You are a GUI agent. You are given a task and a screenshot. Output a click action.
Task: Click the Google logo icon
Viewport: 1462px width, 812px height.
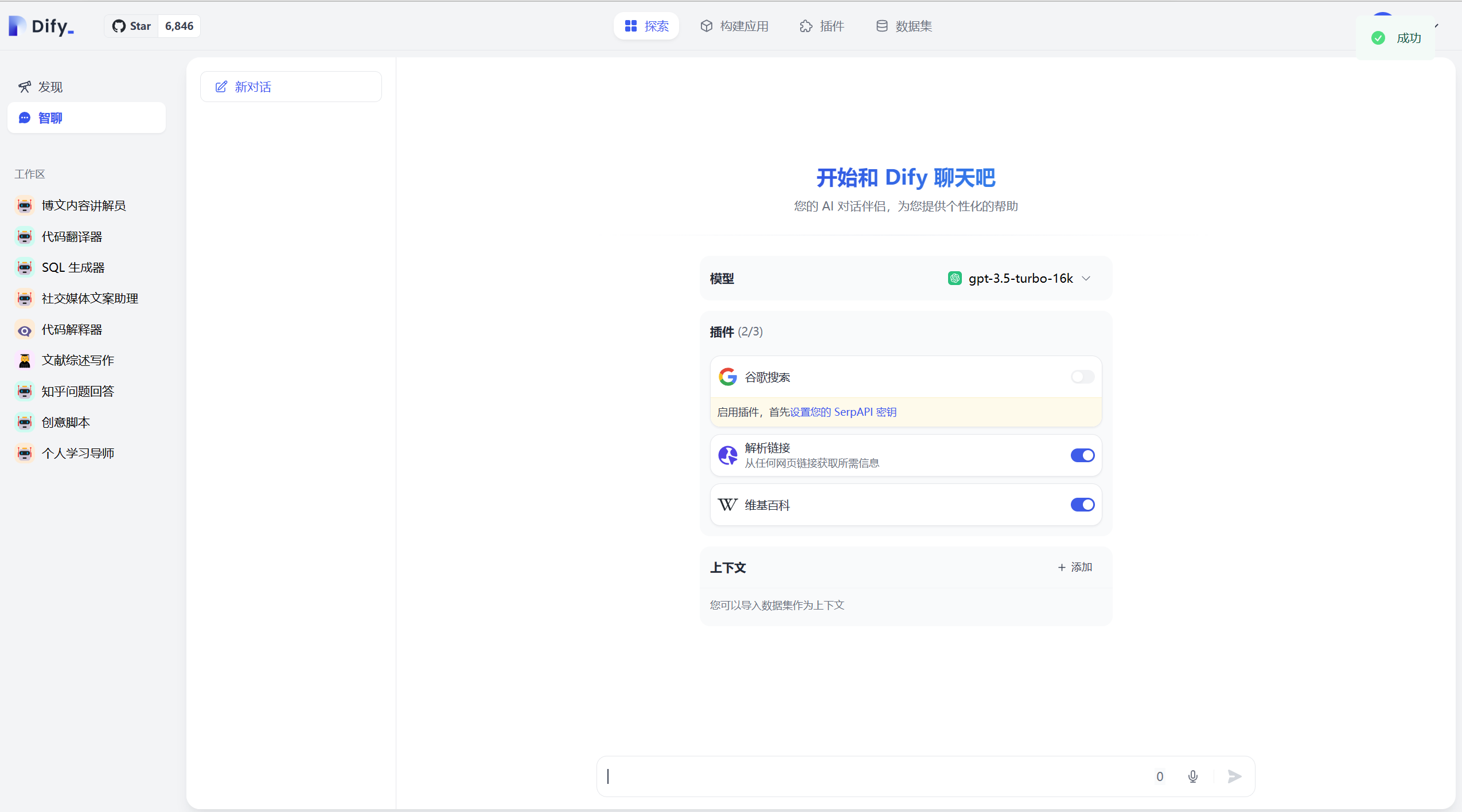click(x=728, y=377)
